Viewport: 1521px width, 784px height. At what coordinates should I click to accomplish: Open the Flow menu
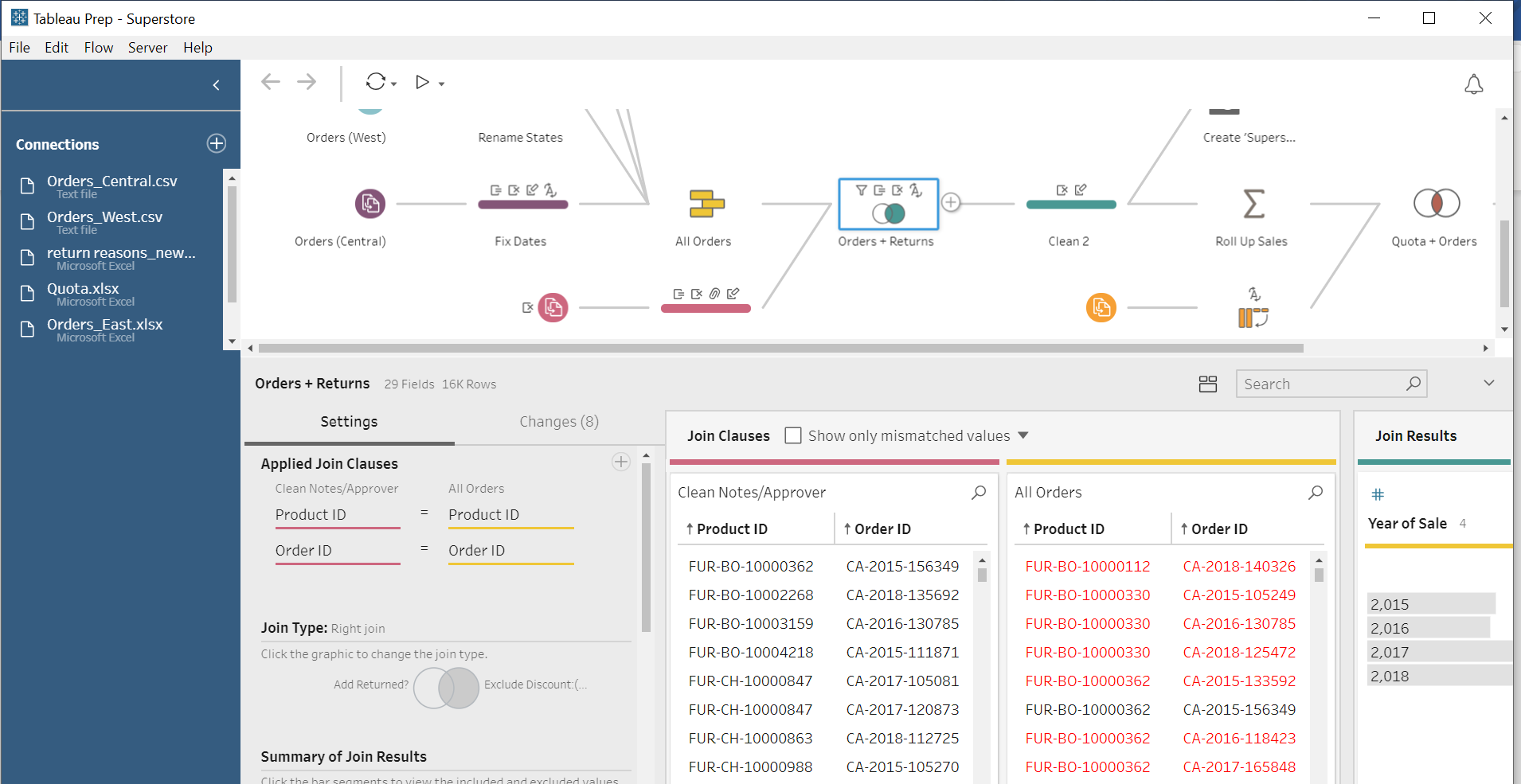[99, 48]
